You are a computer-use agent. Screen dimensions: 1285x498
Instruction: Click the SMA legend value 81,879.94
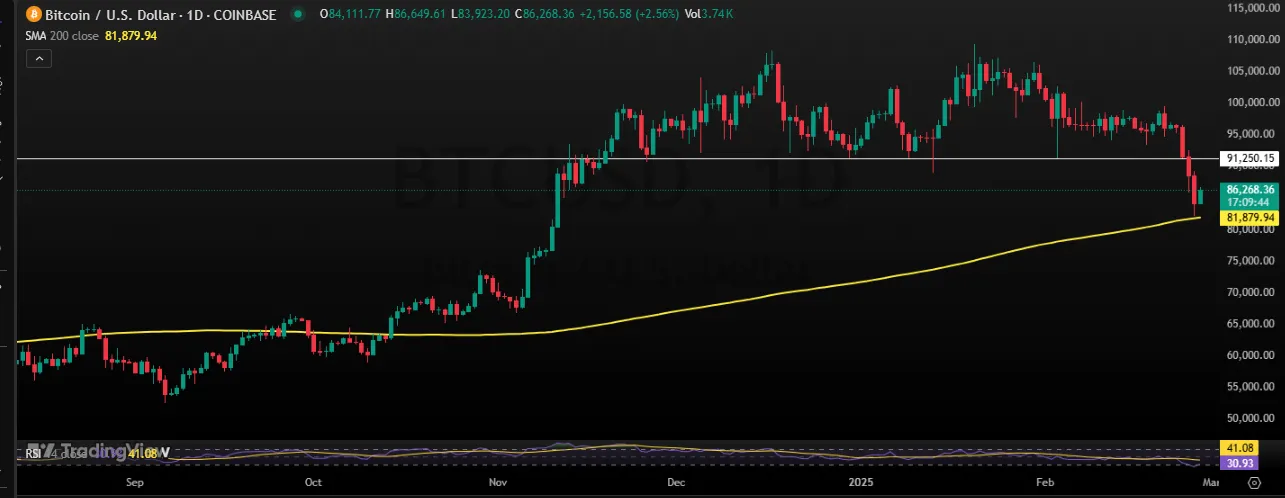(x=131, y=35)
